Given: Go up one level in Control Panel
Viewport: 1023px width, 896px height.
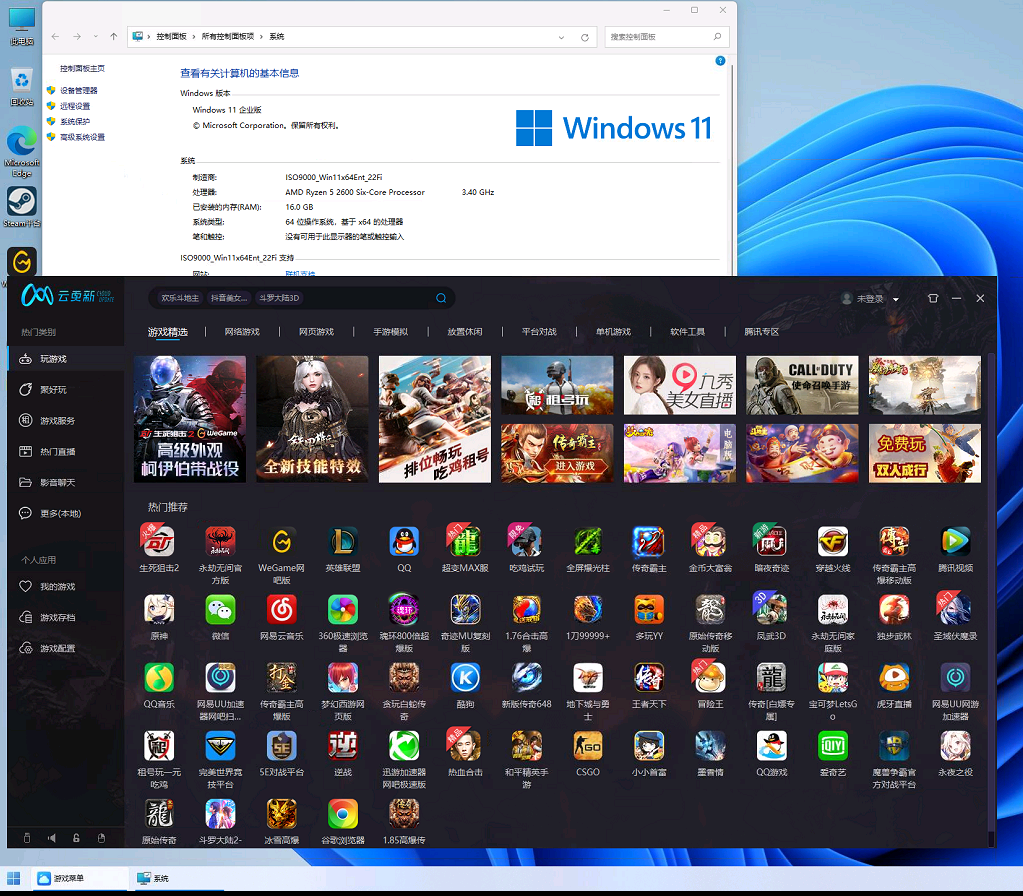Looking at the screenshot, I should click(114, 37).
